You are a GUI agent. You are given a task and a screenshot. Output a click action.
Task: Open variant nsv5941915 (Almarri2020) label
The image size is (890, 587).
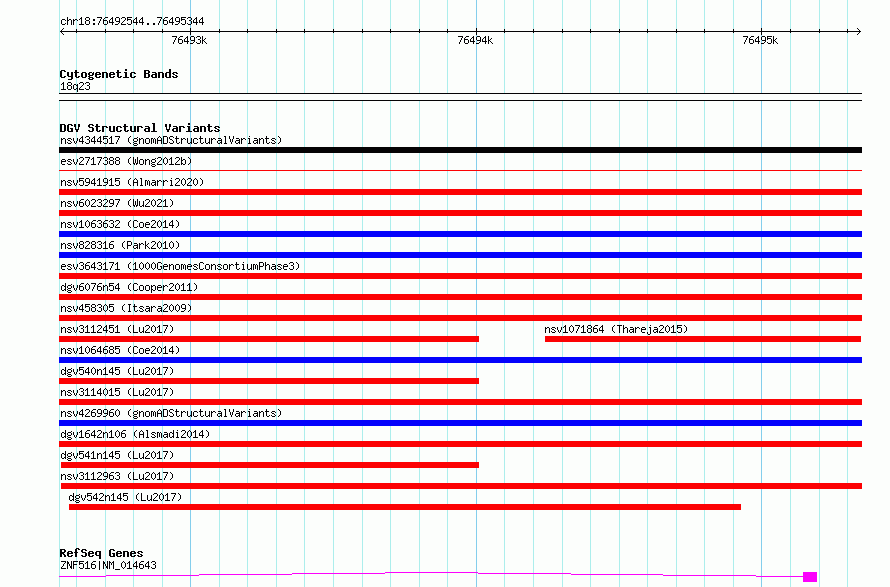[x=132, y=182]
